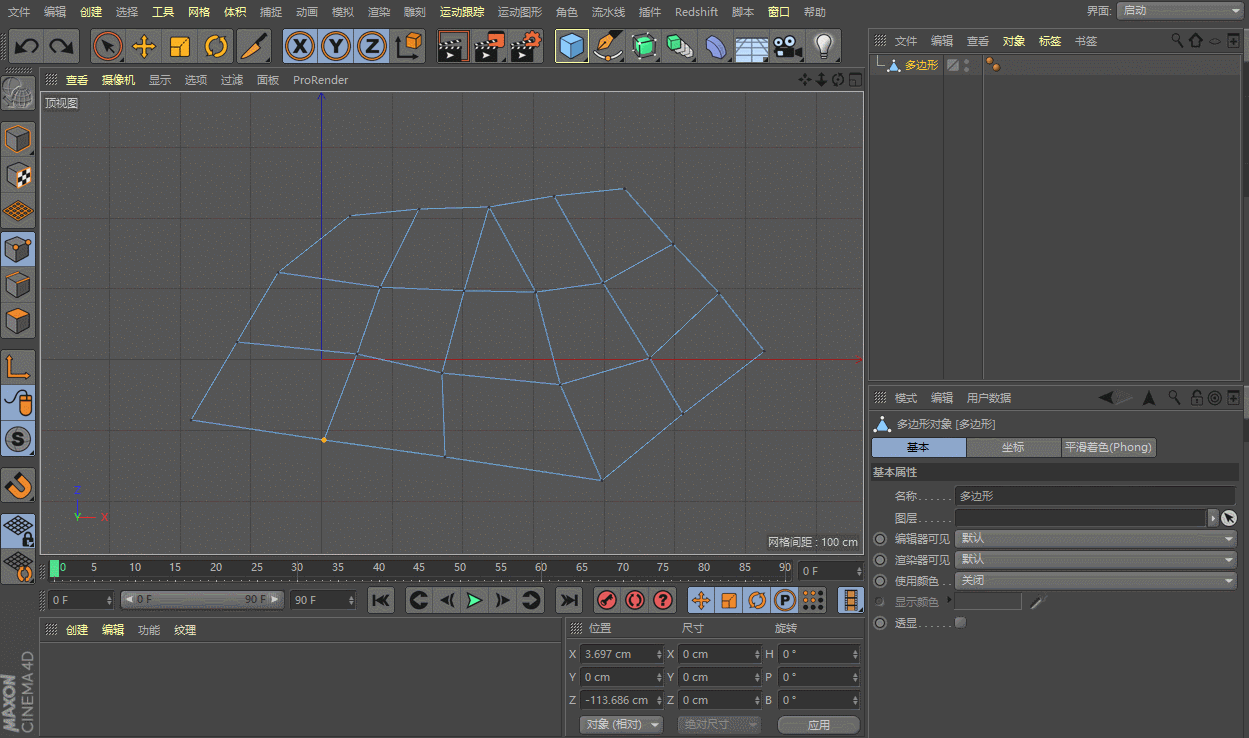Open the 使用颜色 dropdown

point(1096,581)
